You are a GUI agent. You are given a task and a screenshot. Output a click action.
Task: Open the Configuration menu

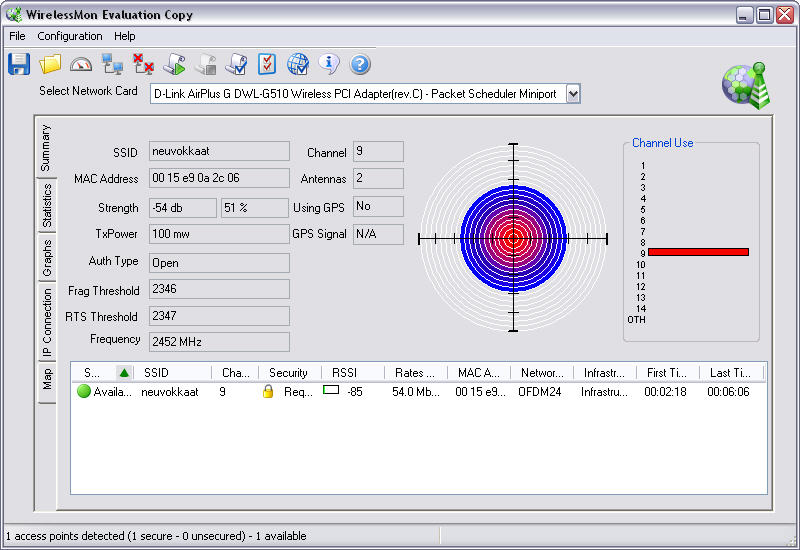point(70,36)
